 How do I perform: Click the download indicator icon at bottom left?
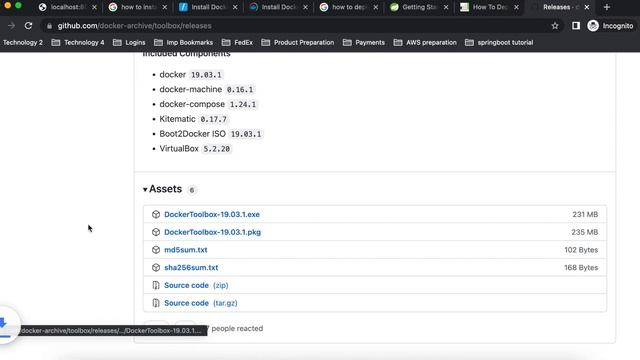5,325
